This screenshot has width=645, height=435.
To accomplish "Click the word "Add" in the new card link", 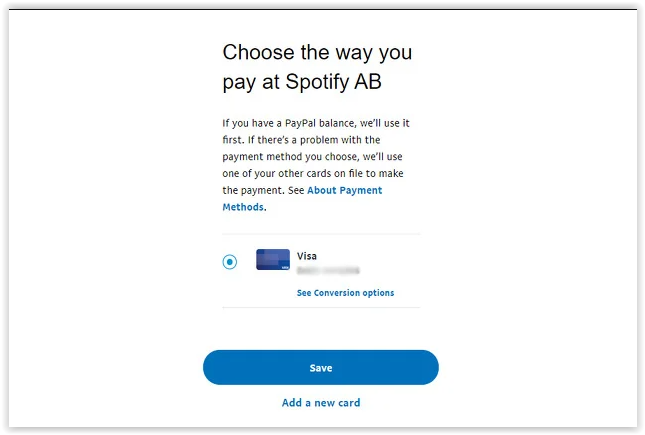I will click(292, 403).
